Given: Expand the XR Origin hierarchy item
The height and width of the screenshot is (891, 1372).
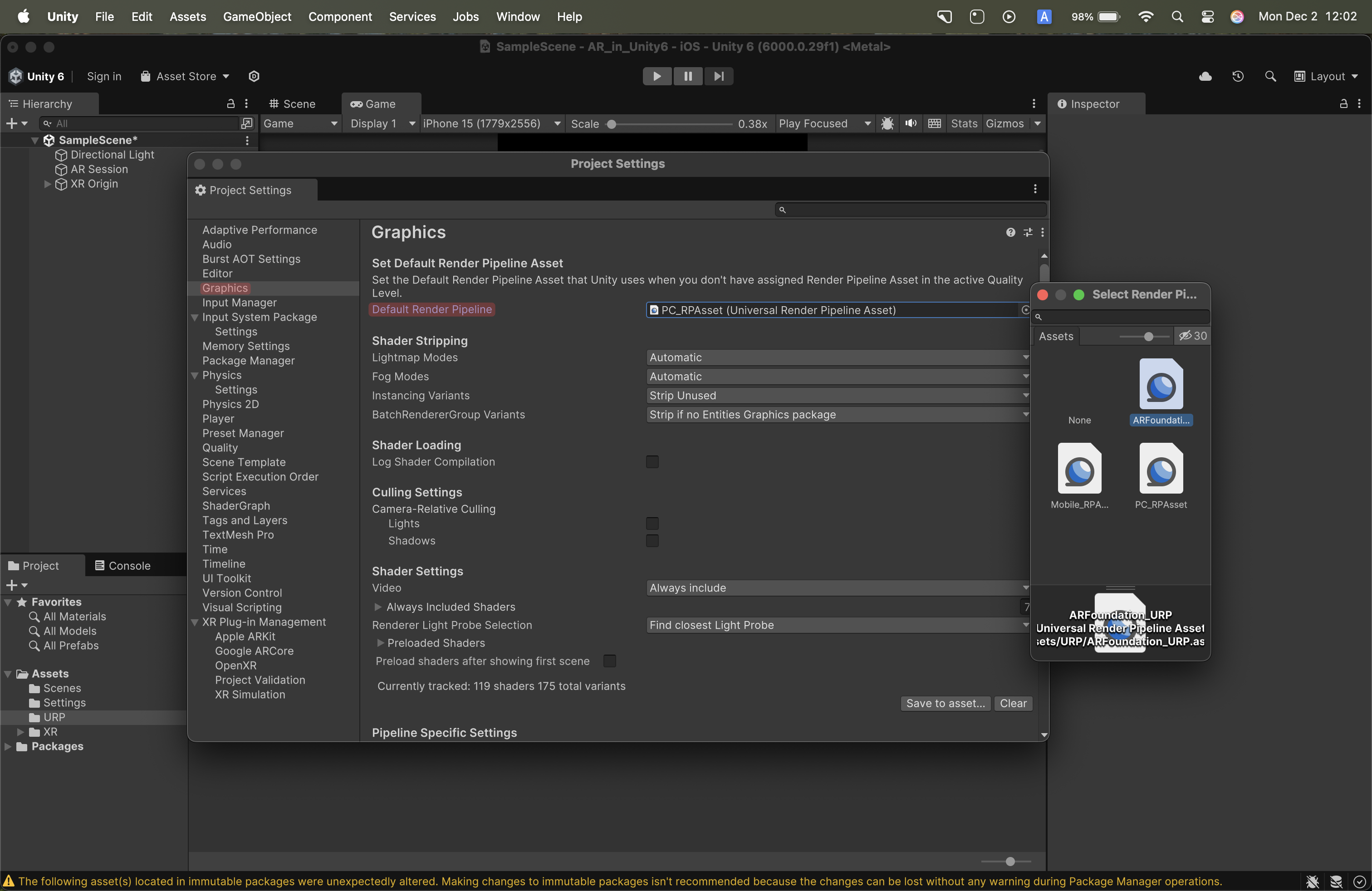Looking at the screenshot, I should [47, 184].
